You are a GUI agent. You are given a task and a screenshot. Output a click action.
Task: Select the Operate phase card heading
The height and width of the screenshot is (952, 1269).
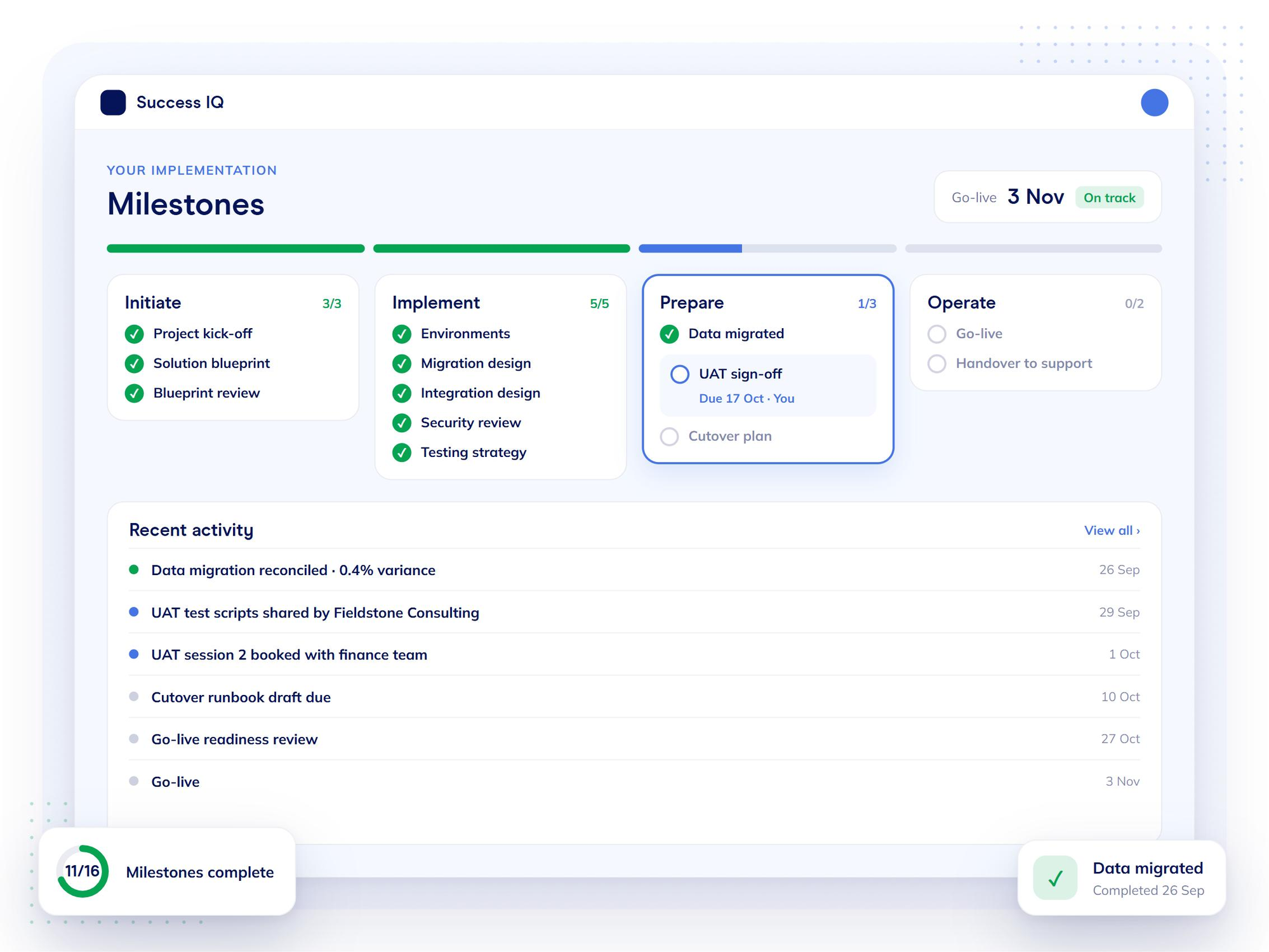[961, 303]
